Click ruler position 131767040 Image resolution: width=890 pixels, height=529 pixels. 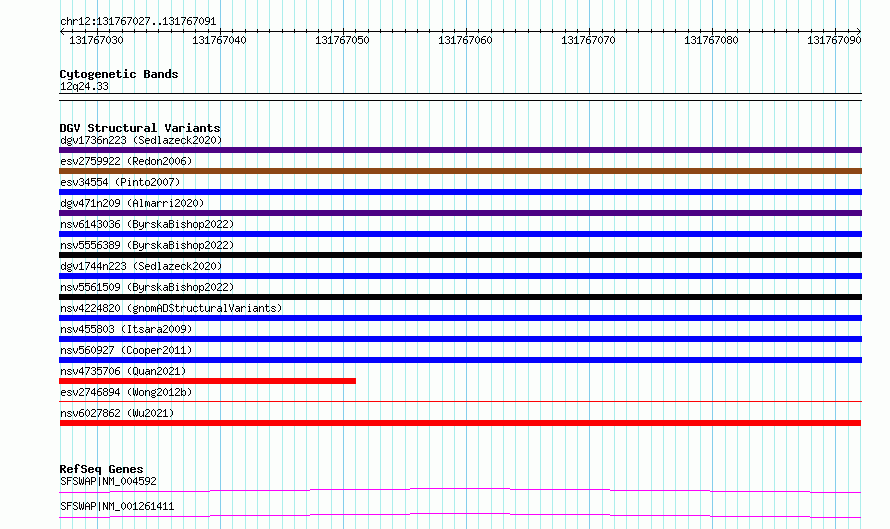[219, 40]
